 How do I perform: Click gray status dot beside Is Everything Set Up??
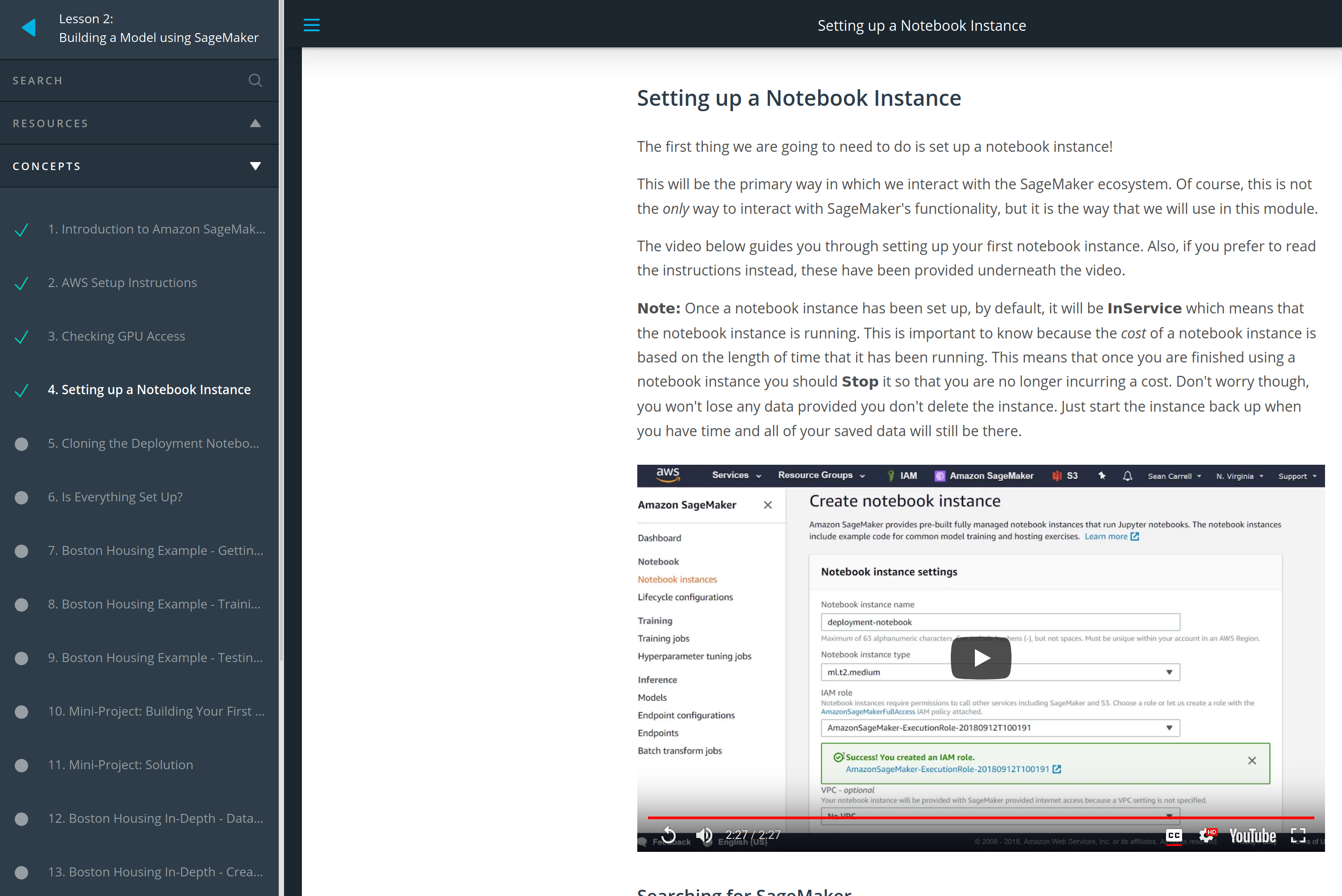point(21,498)
